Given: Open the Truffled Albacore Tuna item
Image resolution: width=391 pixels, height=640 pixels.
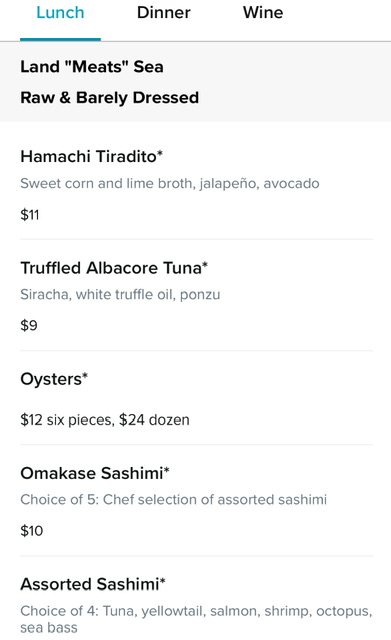Looking at the screenshot, I should [x=114, y=268].
